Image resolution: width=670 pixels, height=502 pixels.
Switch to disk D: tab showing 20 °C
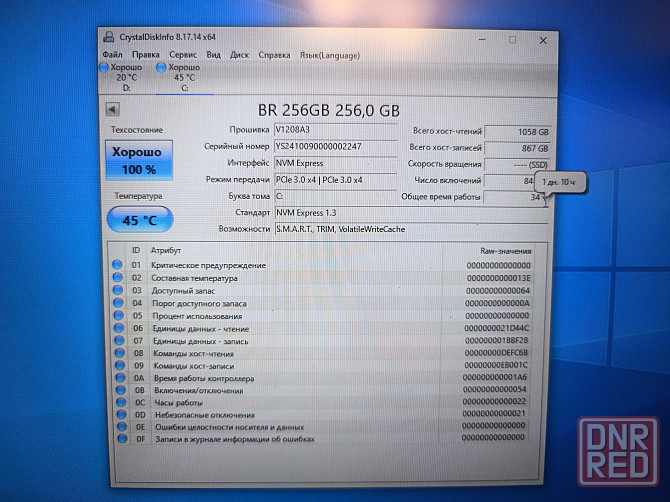(x=126, y=77)
